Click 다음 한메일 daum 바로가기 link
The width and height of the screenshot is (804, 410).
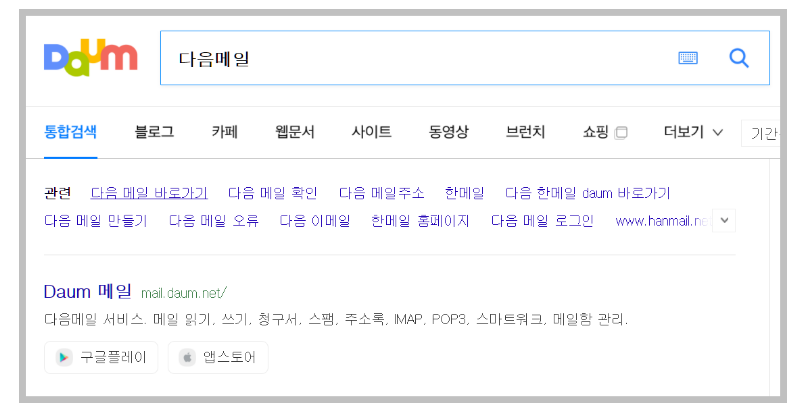tap(588, 193)
